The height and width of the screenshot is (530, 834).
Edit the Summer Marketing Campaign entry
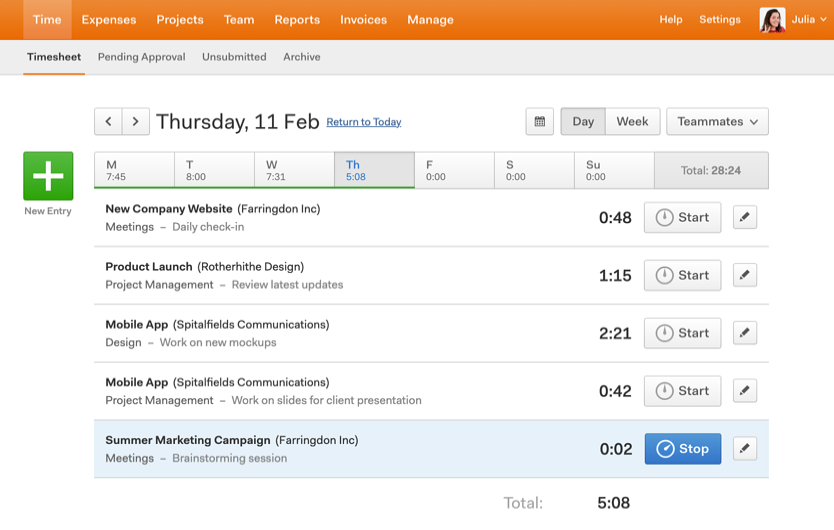[744, 449]
